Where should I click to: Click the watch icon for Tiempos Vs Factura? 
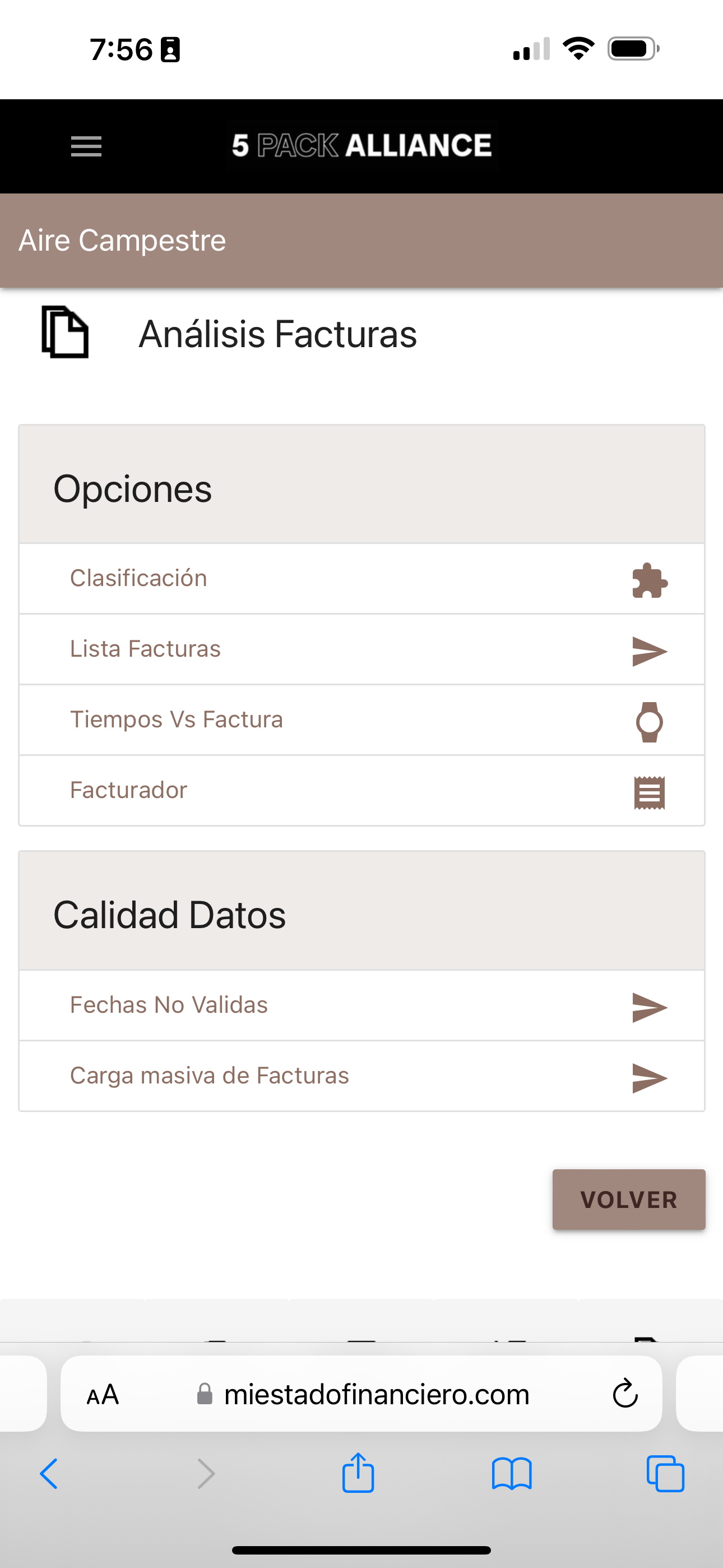(x=650, y=721)
